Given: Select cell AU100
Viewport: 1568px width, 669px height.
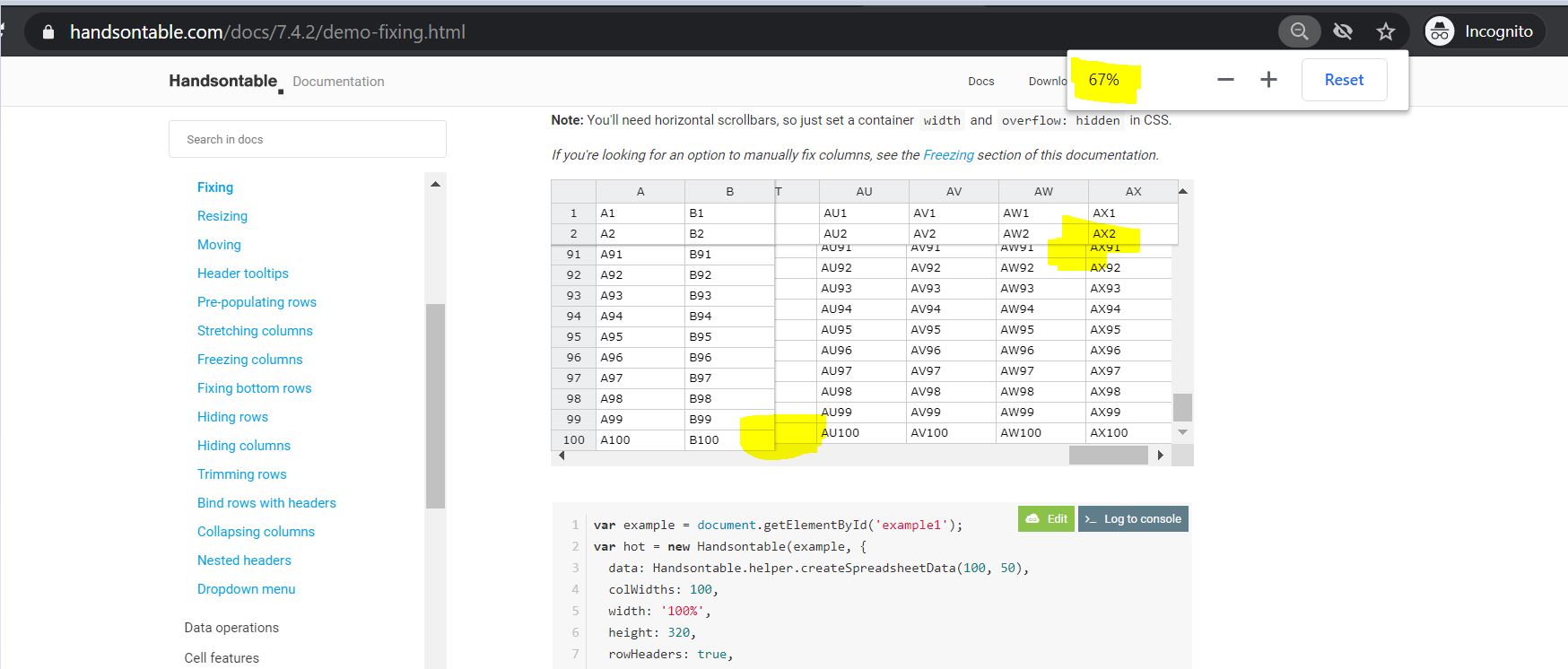Looking at the screenshot, I should [861, 432].
